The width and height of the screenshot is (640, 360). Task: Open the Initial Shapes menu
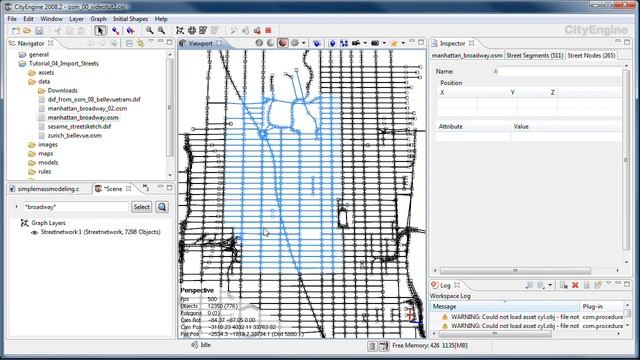tap(130, 19)
